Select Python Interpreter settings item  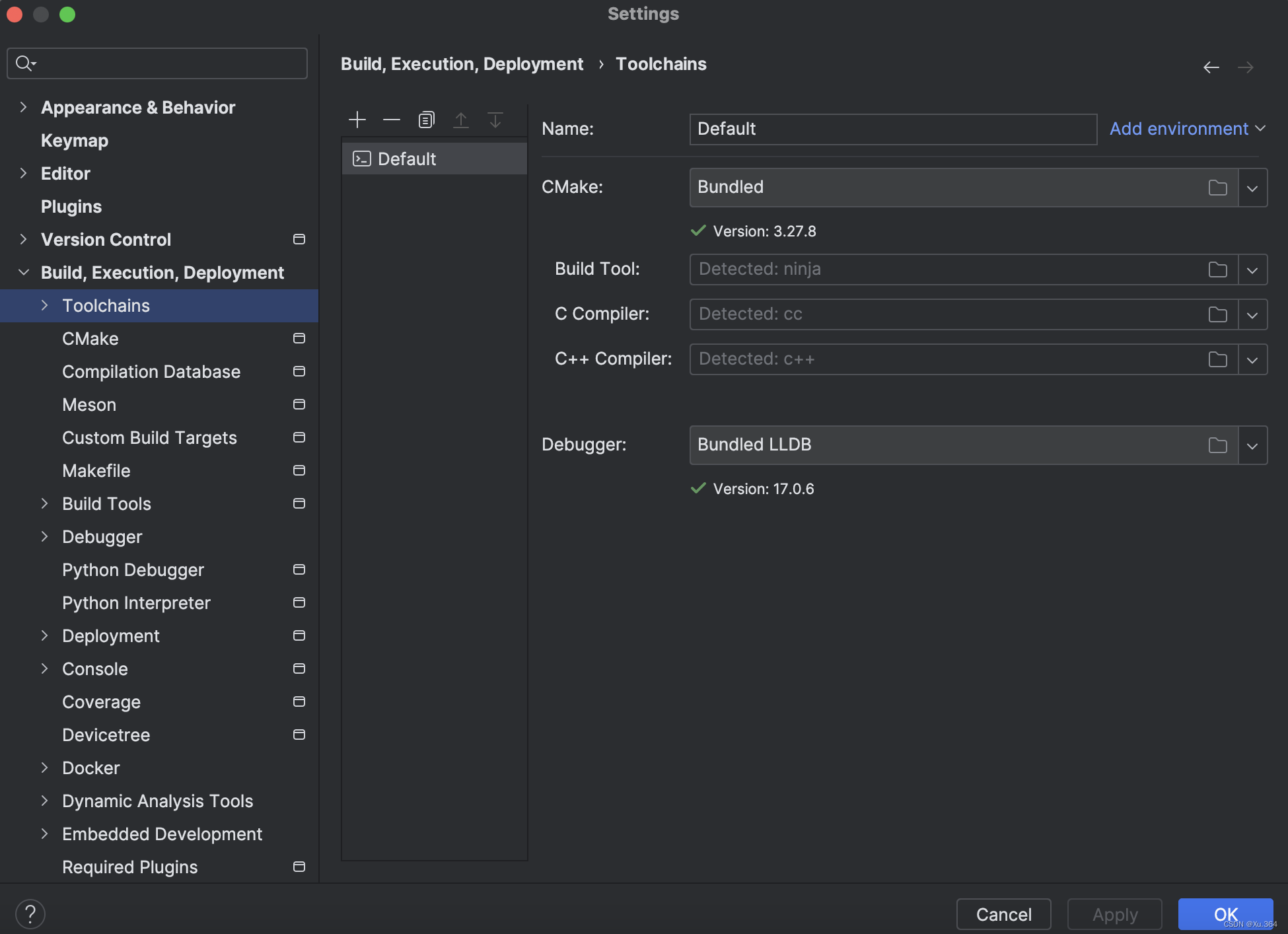point(136,603)
